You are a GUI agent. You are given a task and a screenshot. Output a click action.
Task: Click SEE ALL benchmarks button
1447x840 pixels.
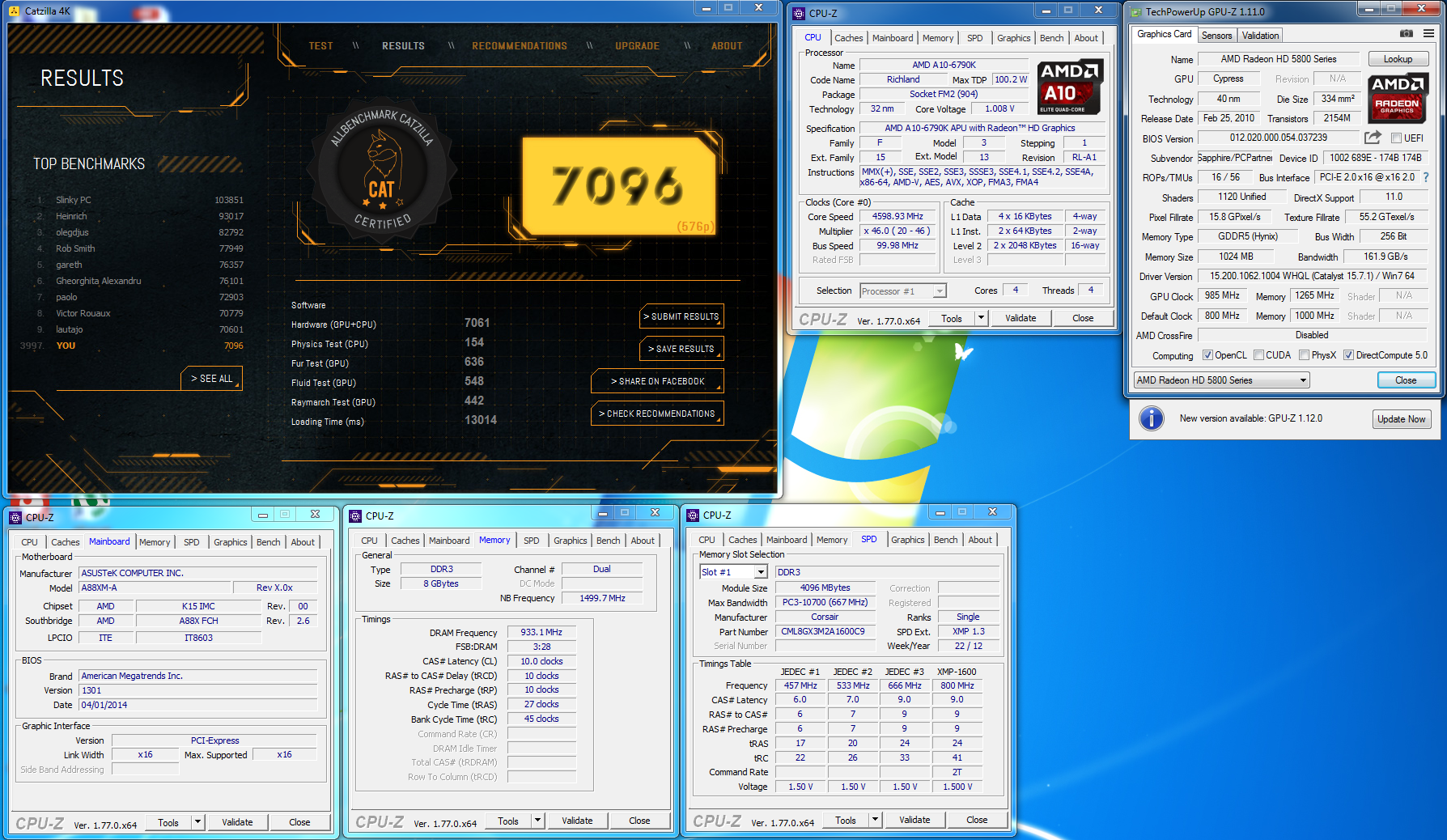(x=211, y=378)
